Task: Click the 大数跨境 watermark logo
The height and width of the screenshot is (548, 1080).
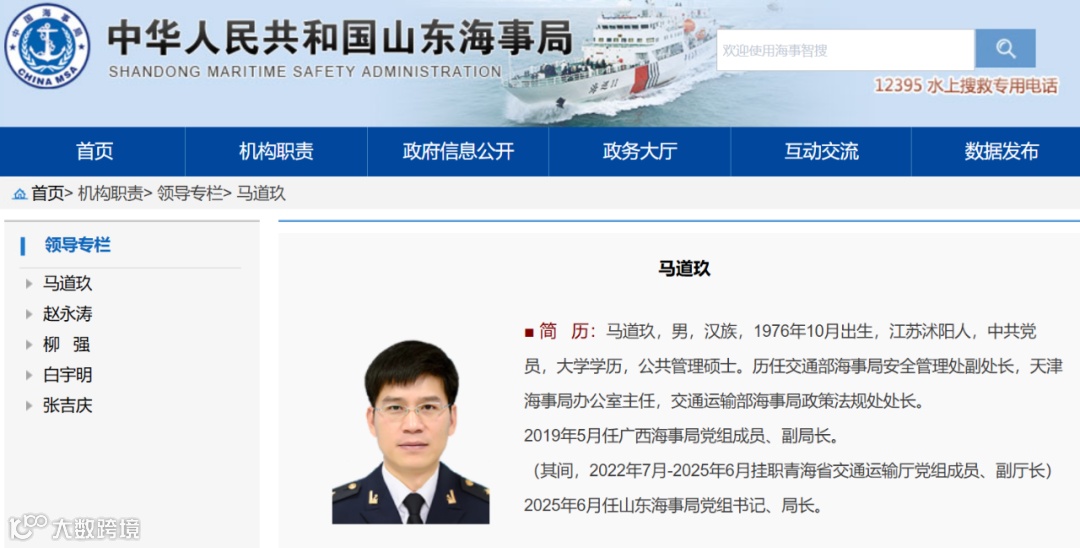Action: click(x=74, y=528)
